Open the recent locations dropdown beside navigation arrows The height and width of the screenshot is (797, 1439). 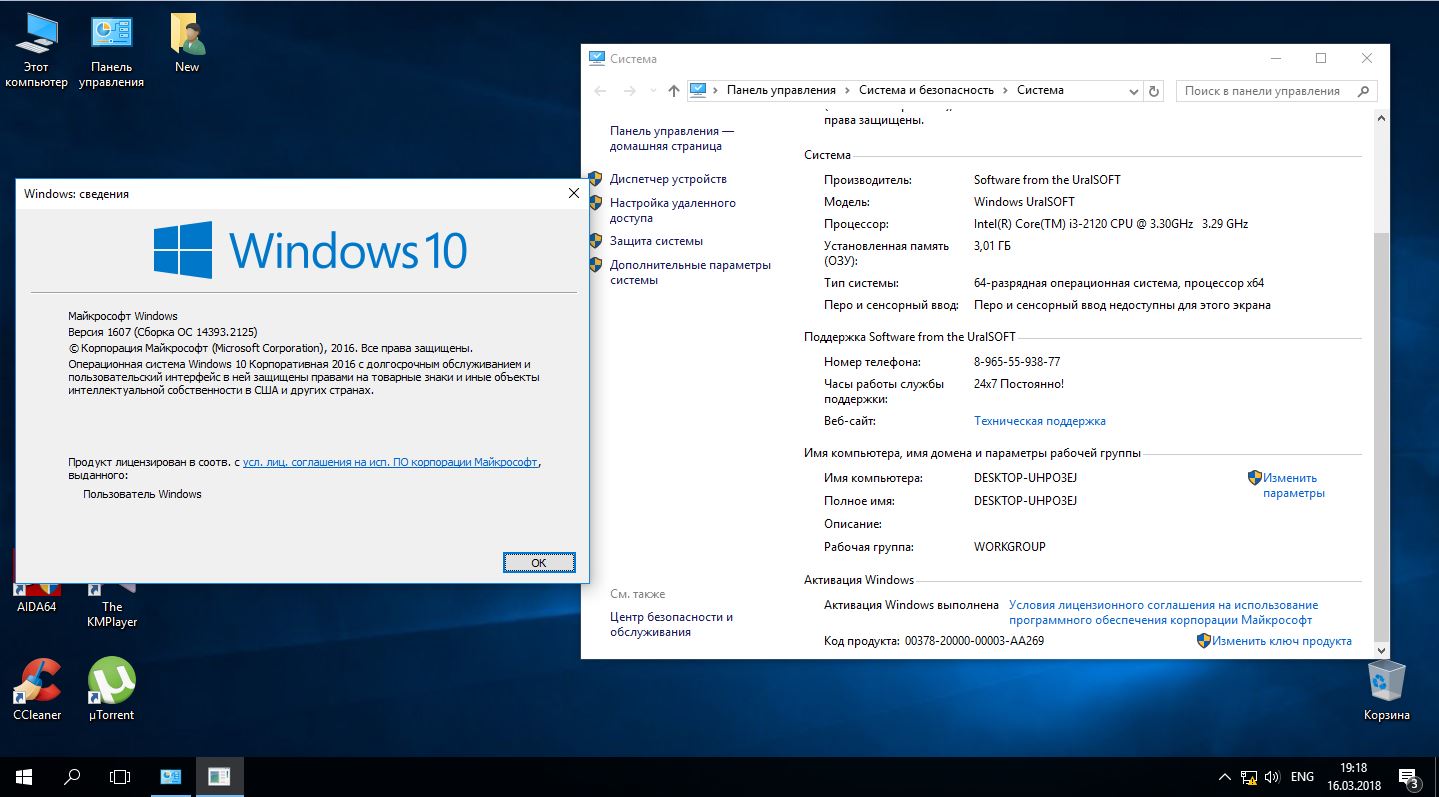[x=653, y=91]
